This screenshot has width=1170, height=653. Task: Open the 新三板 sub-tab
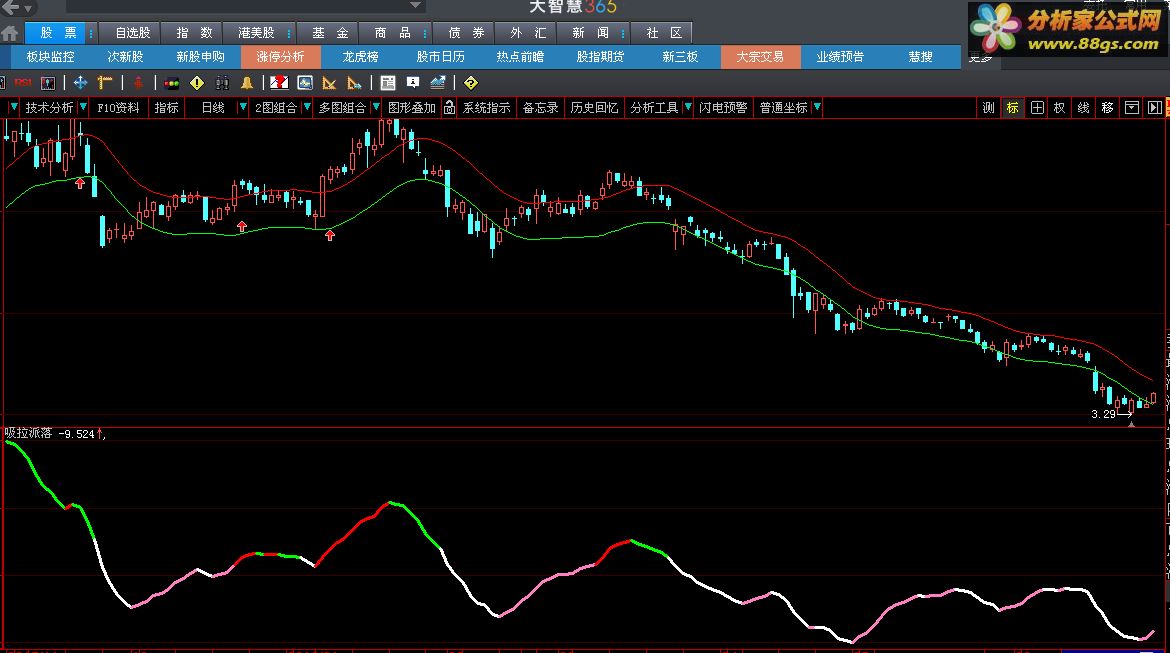680,57
